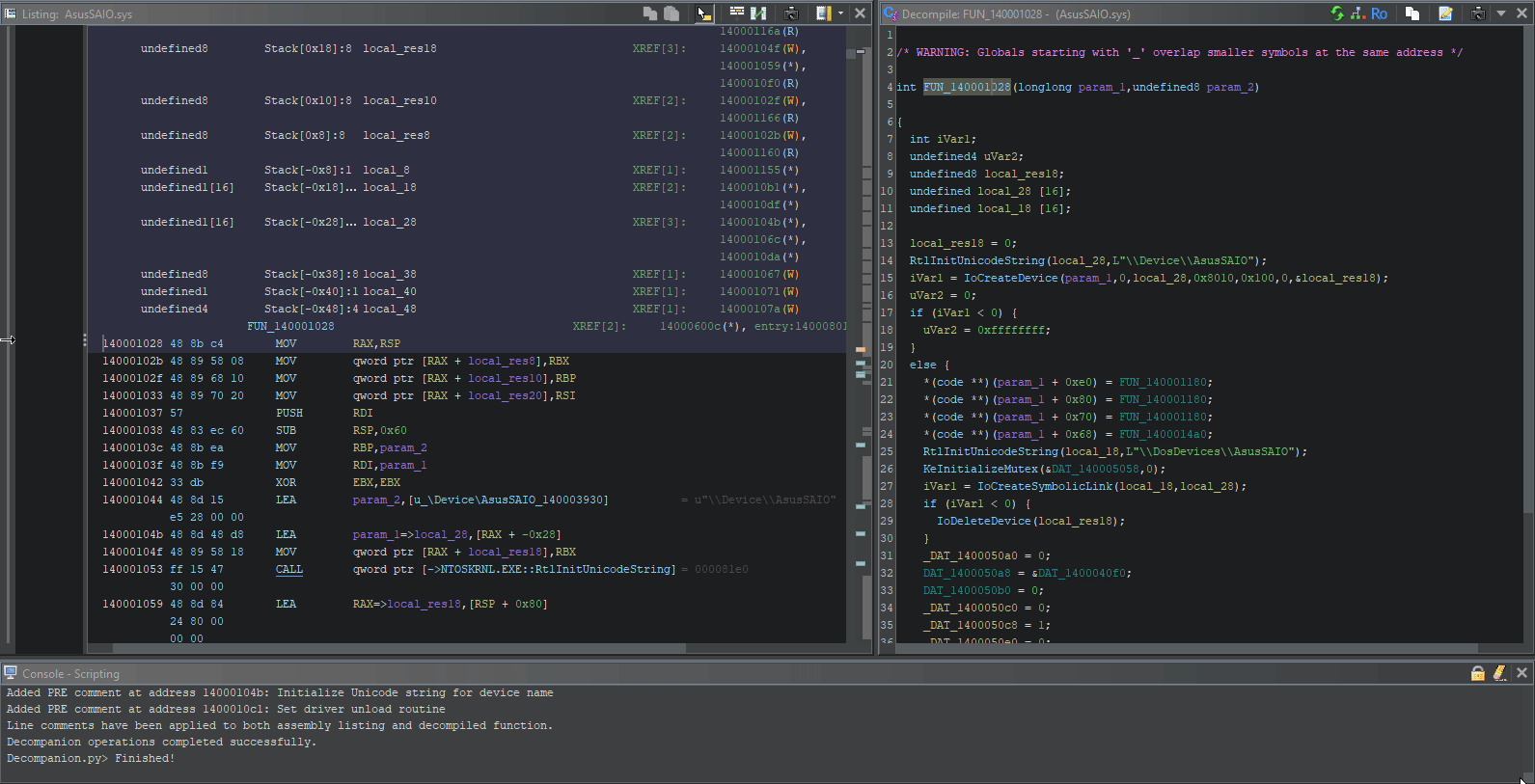Open the Decompile panel options dropdown
1535x784 pixels.
[x=1501, y=14]
